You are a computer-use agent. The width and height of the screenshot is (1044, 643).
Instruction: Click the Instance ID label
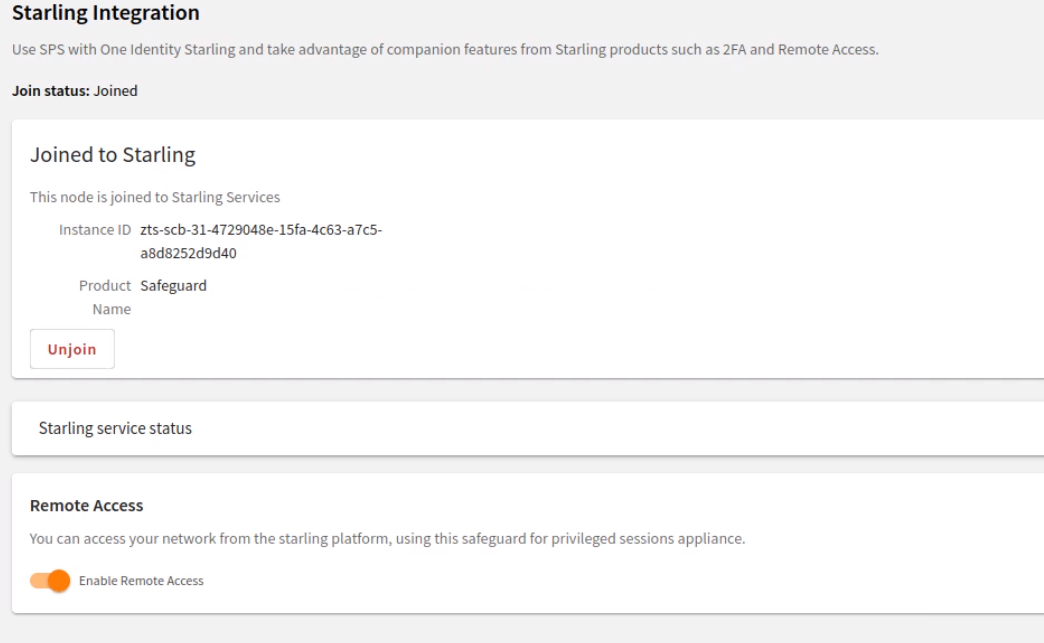(95, 230)
